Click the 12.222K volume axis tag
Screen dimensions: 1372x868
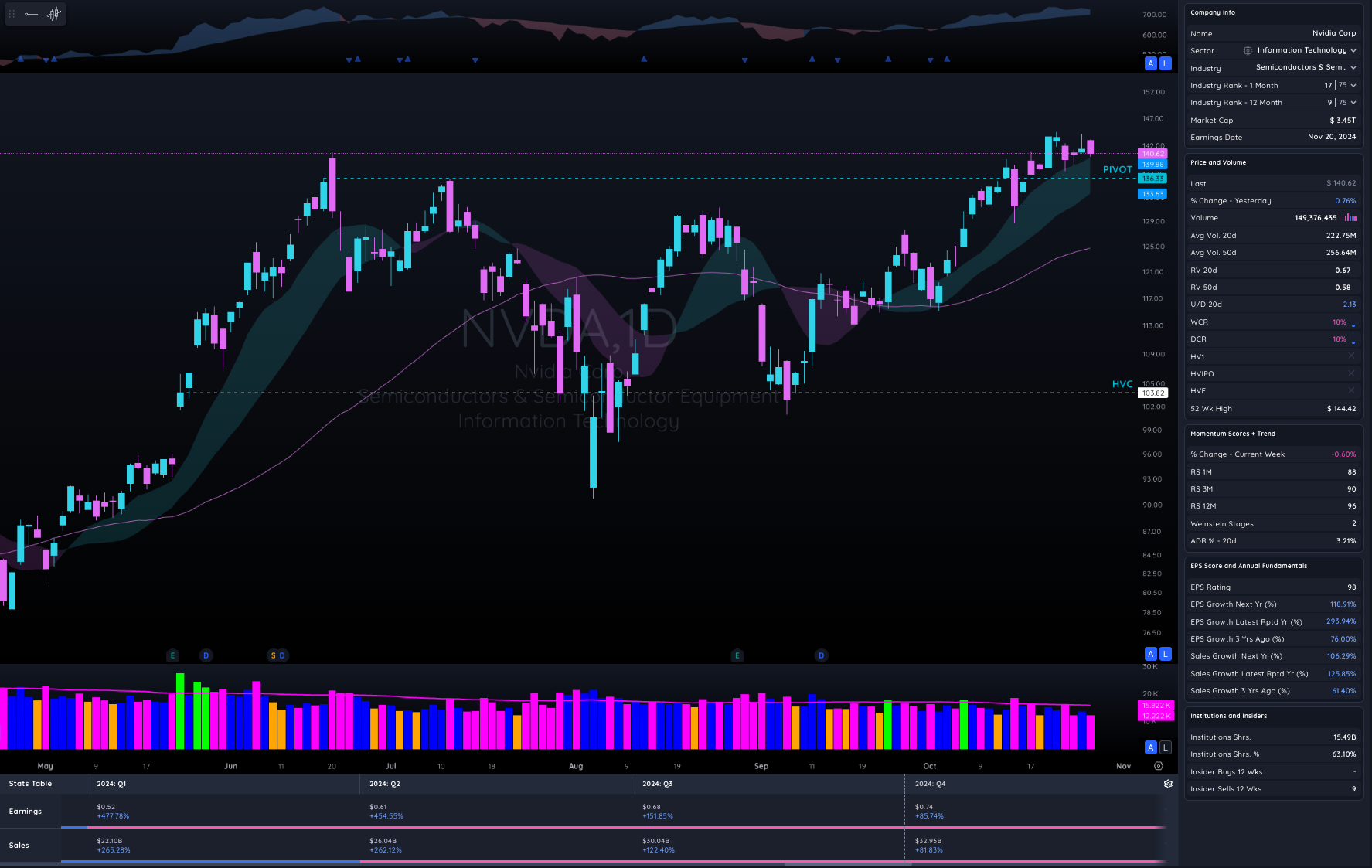coord(1156,716)
